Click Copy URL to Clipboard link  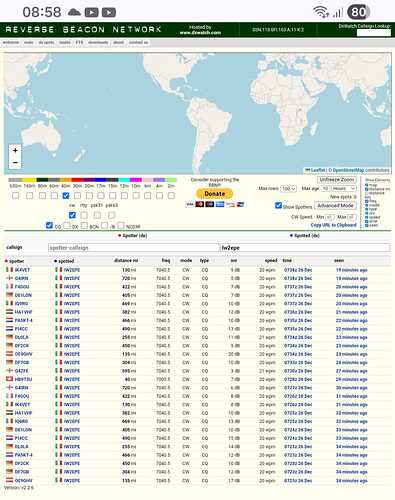point(333,225)
